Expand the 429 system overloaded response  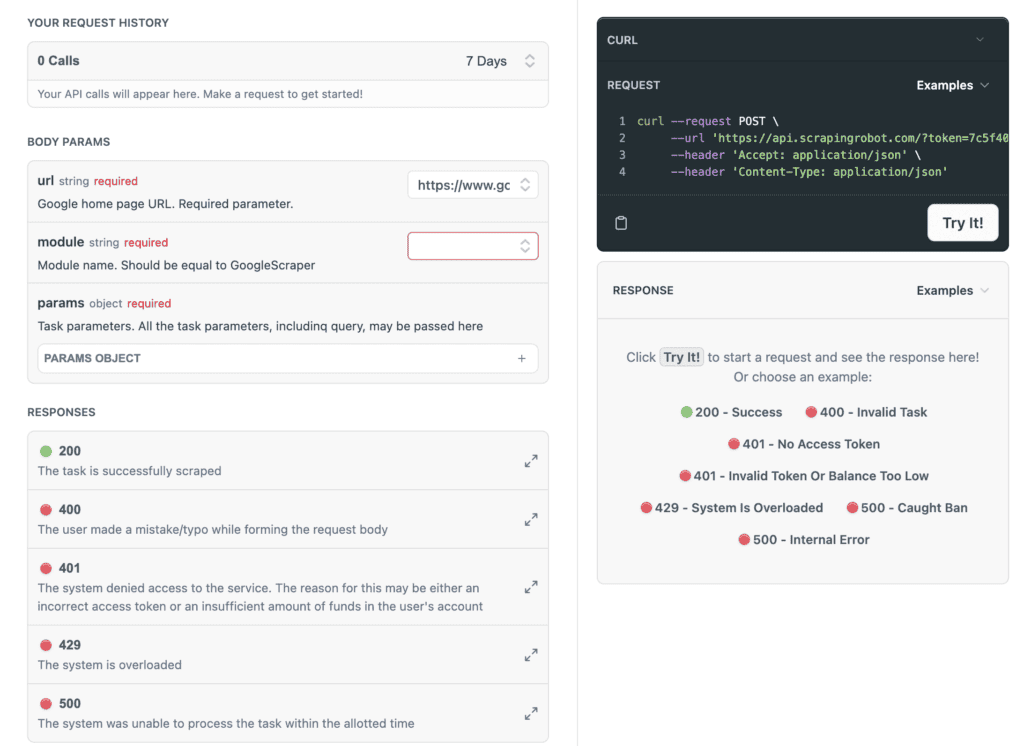coord(530,654)
